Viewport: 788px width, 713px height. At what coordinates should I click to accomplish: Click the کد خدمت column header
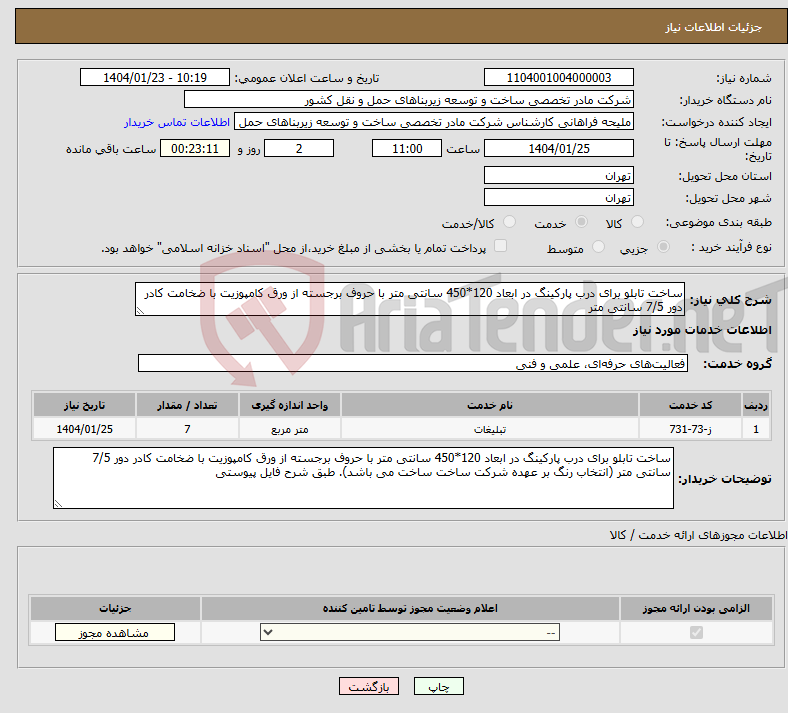691,405
